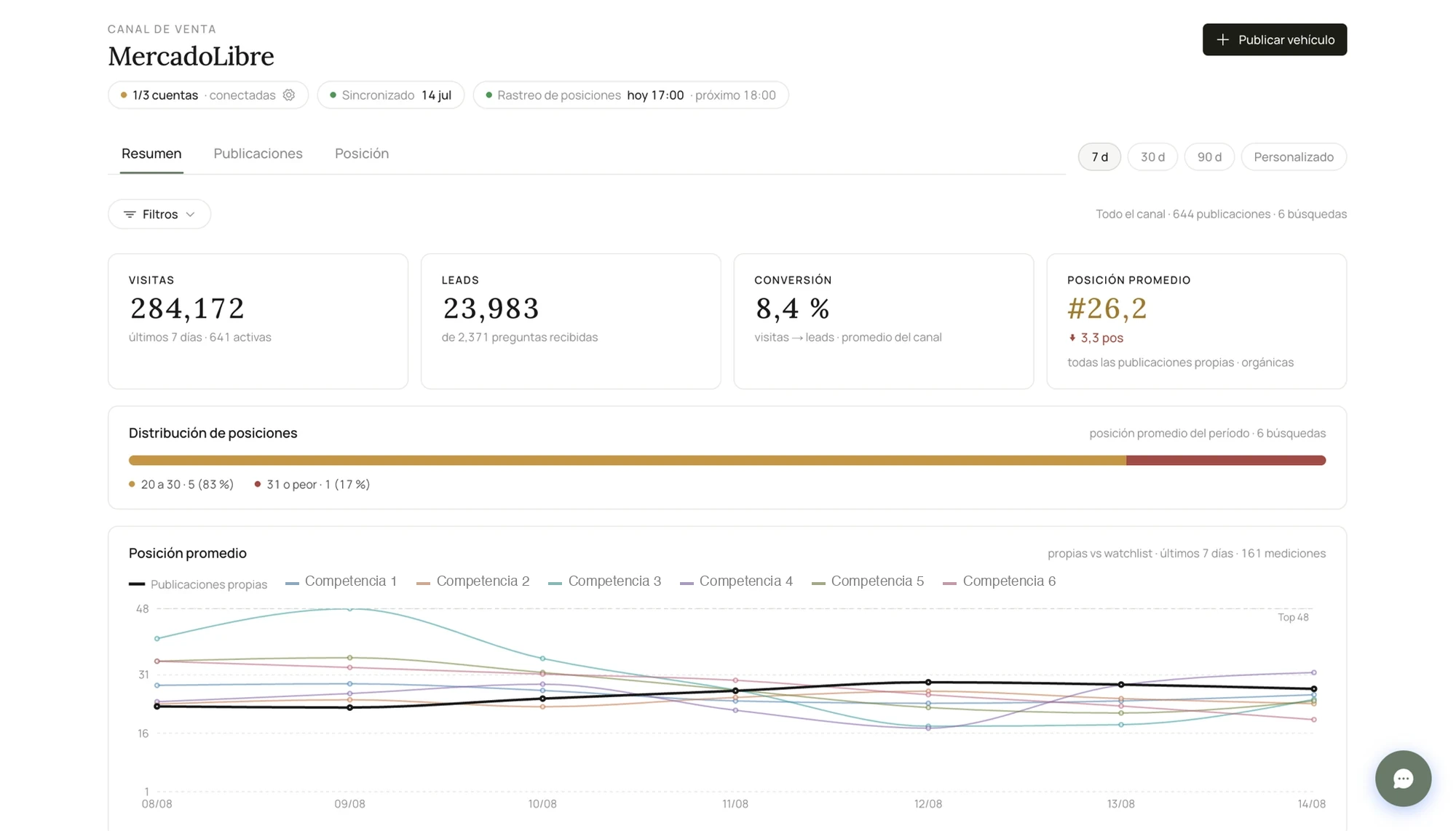Open the accounts settings gear icon
1456x831 pixels.
289,95
